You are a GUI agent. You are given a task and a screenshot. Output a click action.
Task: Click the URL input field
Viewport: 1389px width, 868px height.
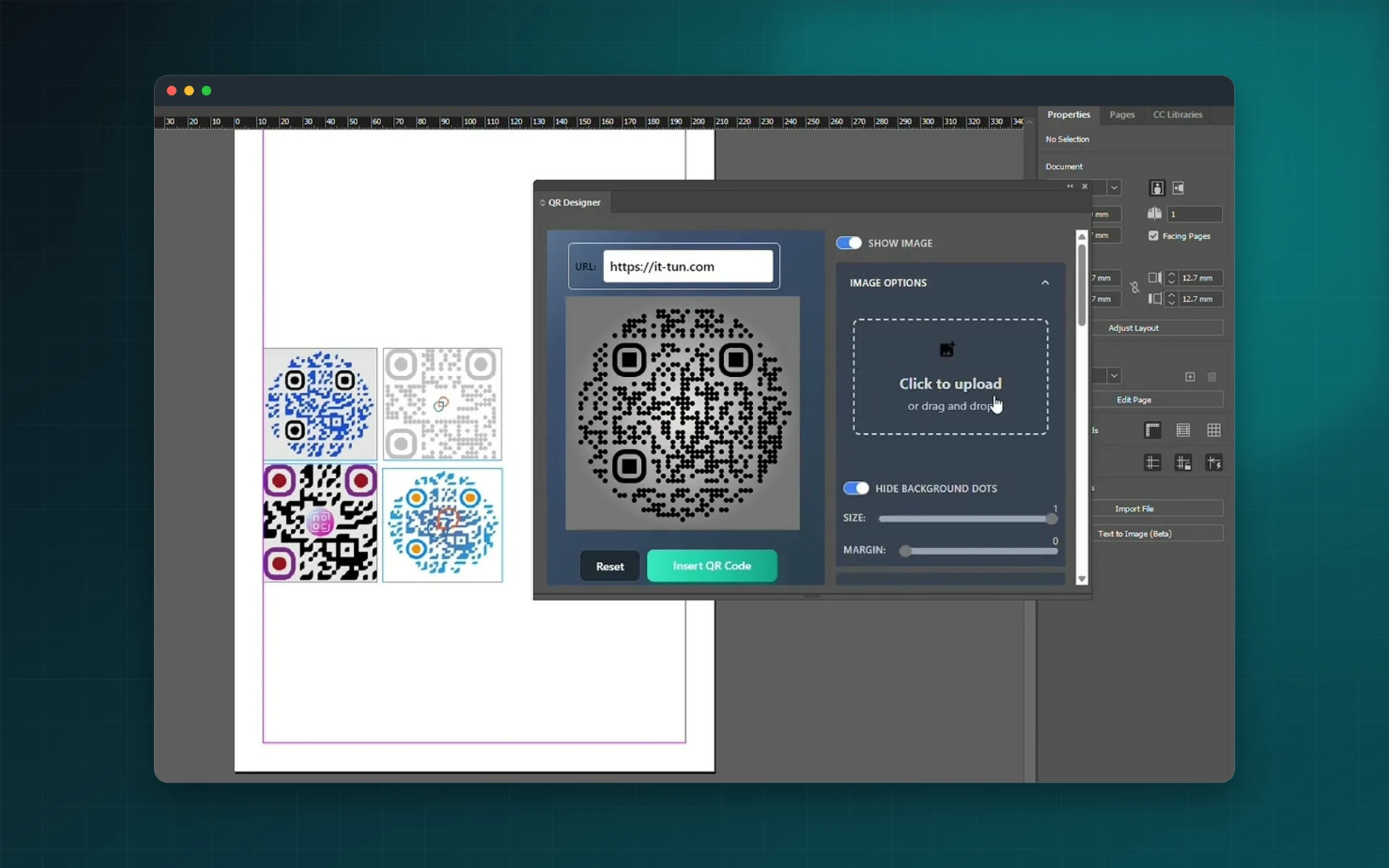[688, 266]
